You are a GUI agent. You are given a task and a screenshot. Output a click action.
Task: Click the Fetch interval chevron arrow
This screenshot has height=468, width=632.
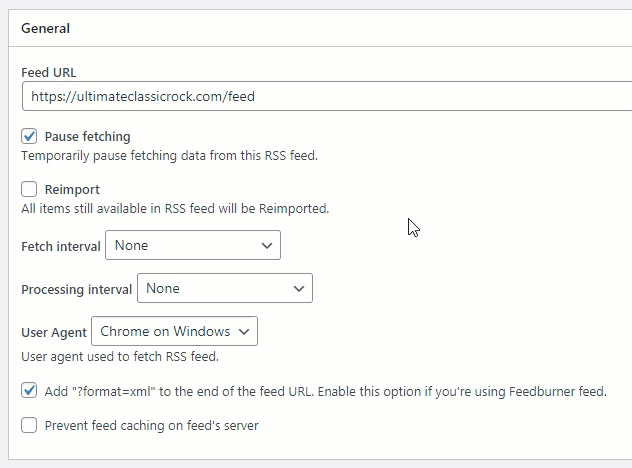tap(266, 245)
